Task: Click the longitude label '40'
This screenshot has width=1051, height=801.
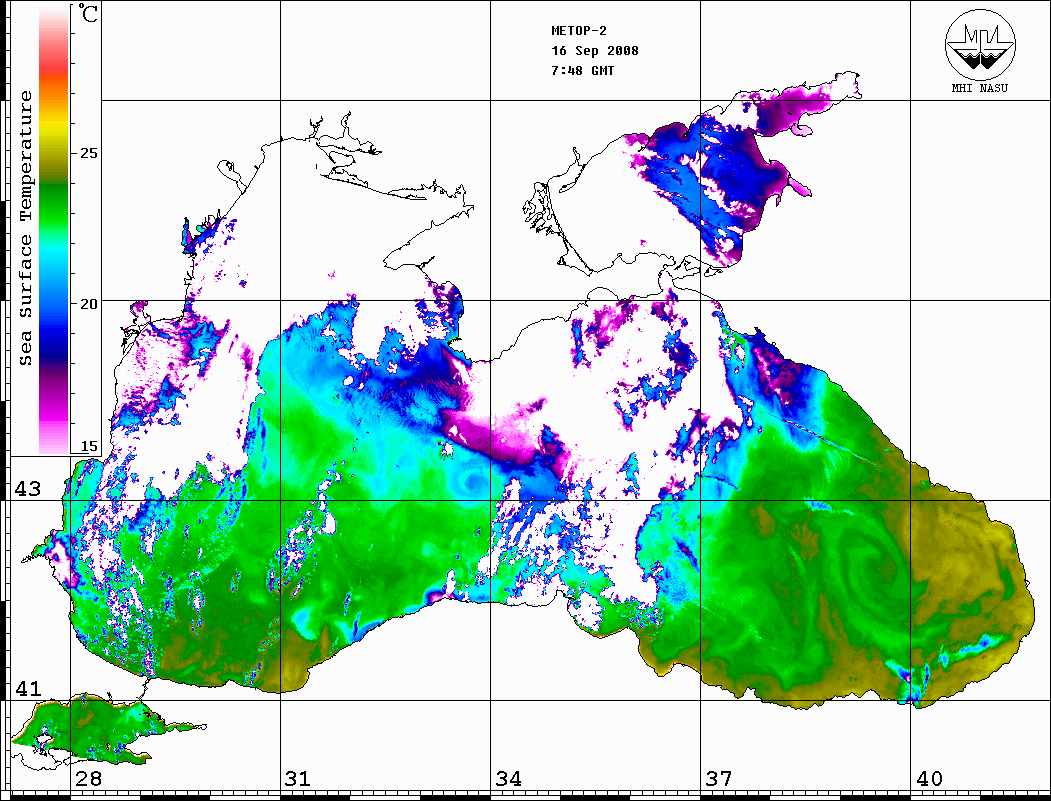Action: pyautogui.click(x=929, y=779)
